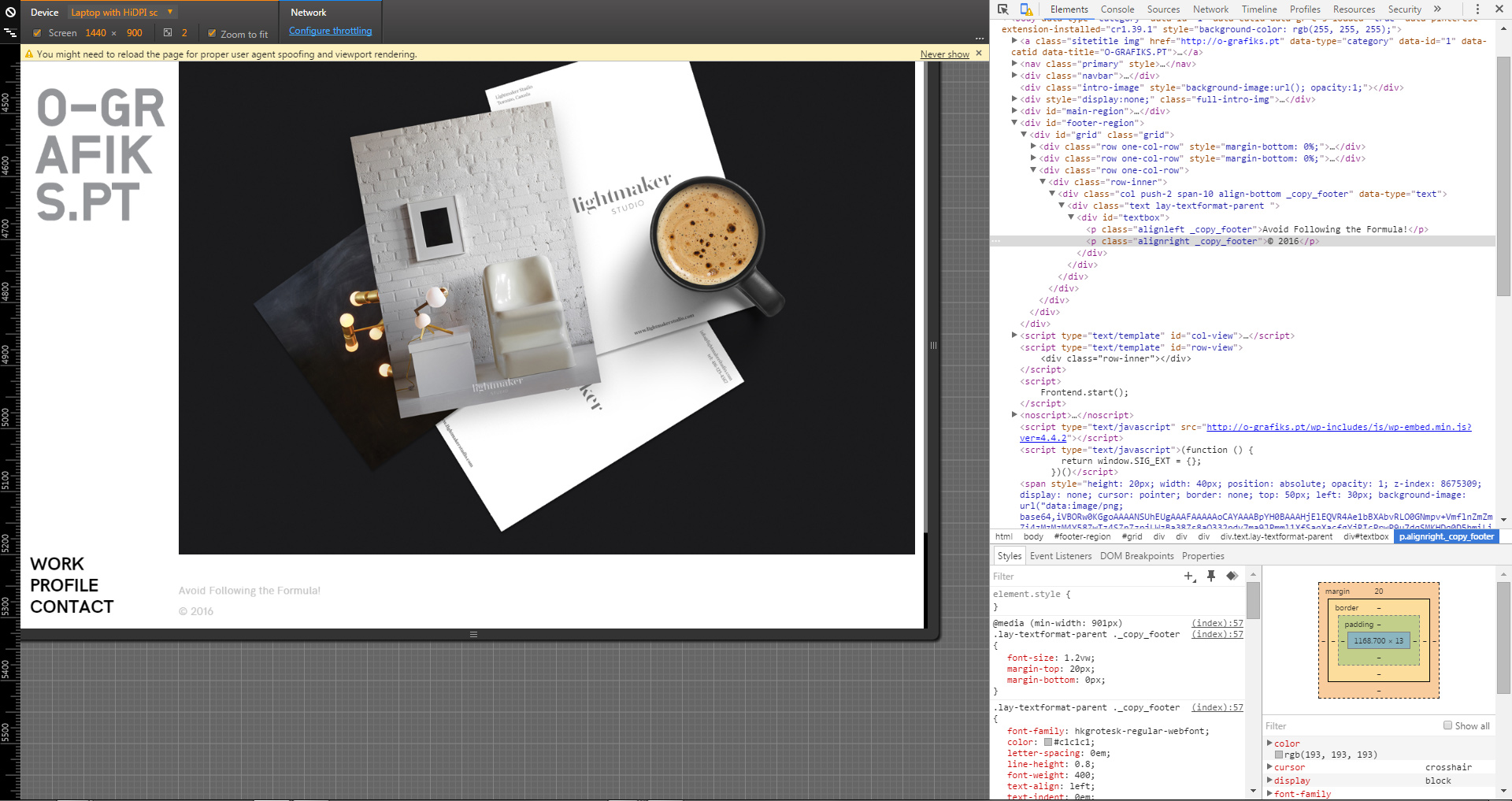Click the #c1c1c1 color swatch
1512x801 pixels.
[x=1048, y=742]
